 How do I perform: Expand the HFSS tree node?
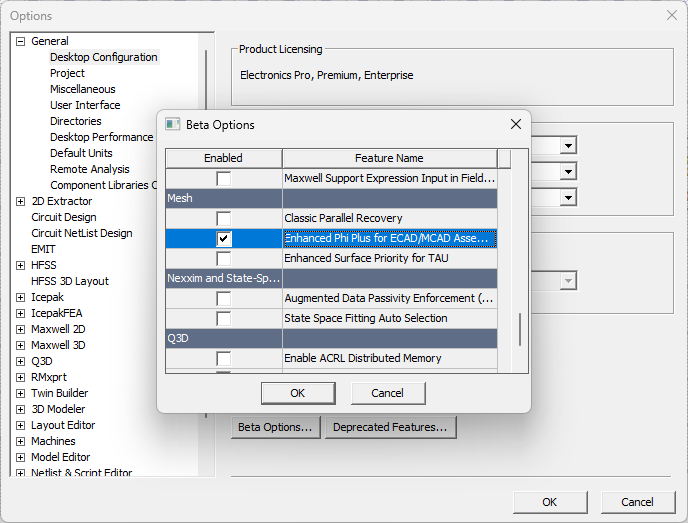[20, 265]
